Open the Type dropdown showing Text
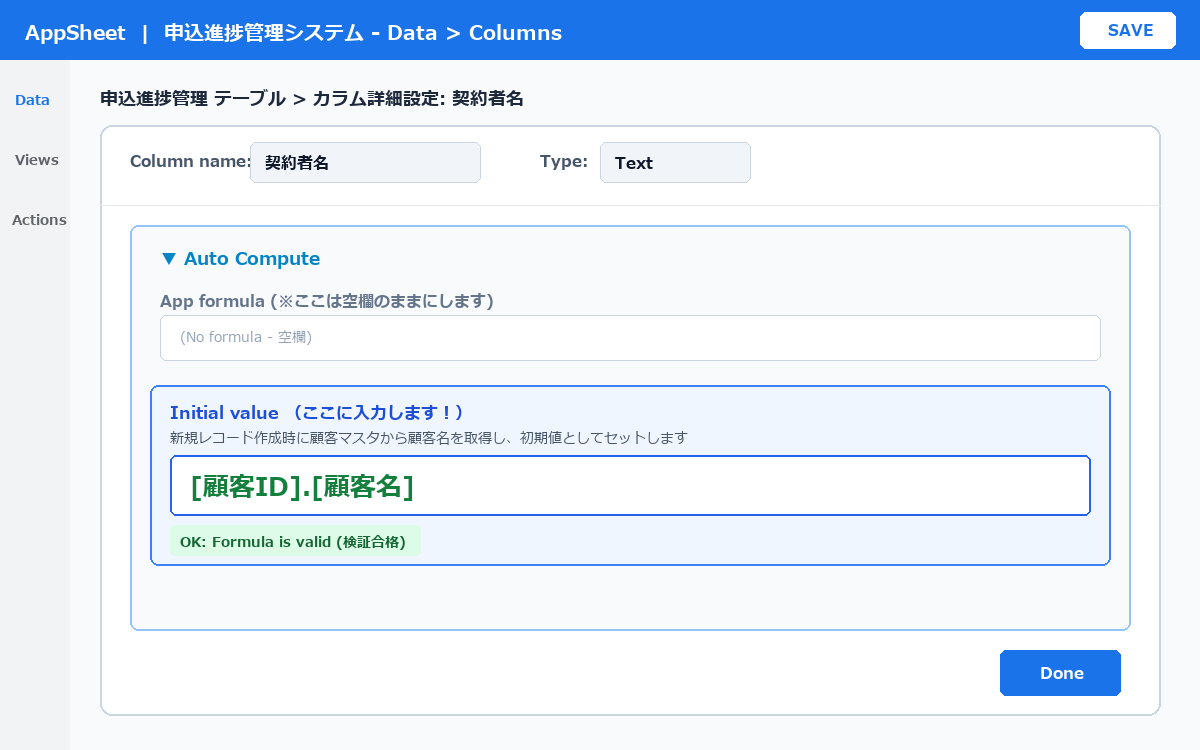 (675, 163)
